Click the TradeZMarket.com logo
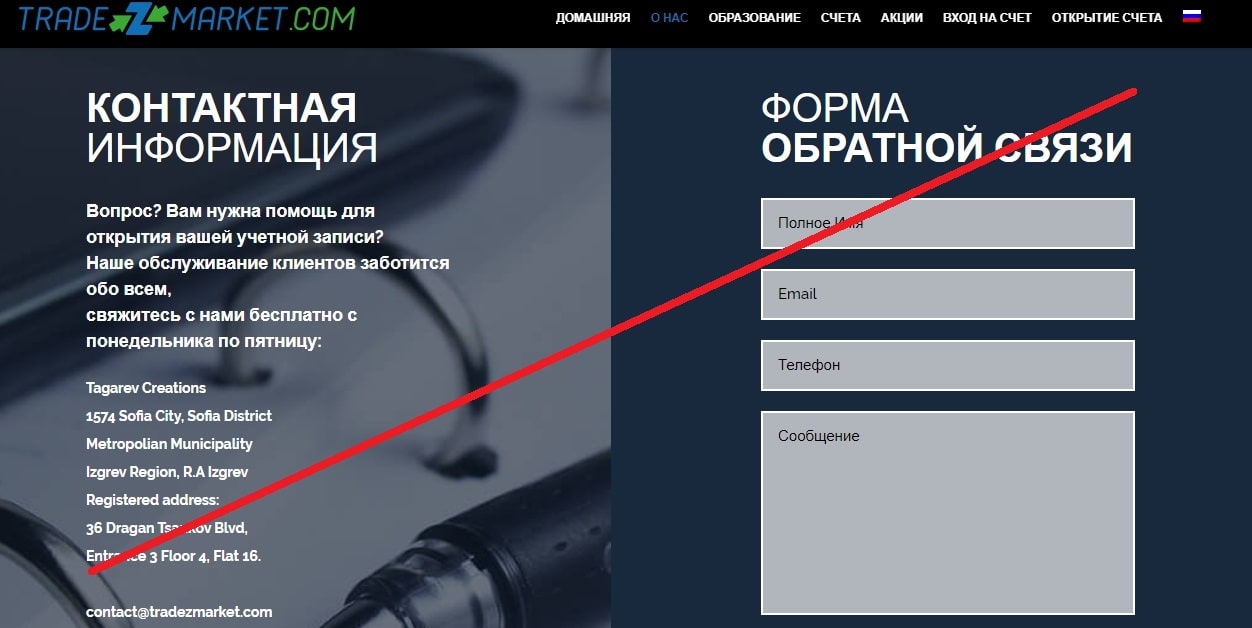 (187, 18)
